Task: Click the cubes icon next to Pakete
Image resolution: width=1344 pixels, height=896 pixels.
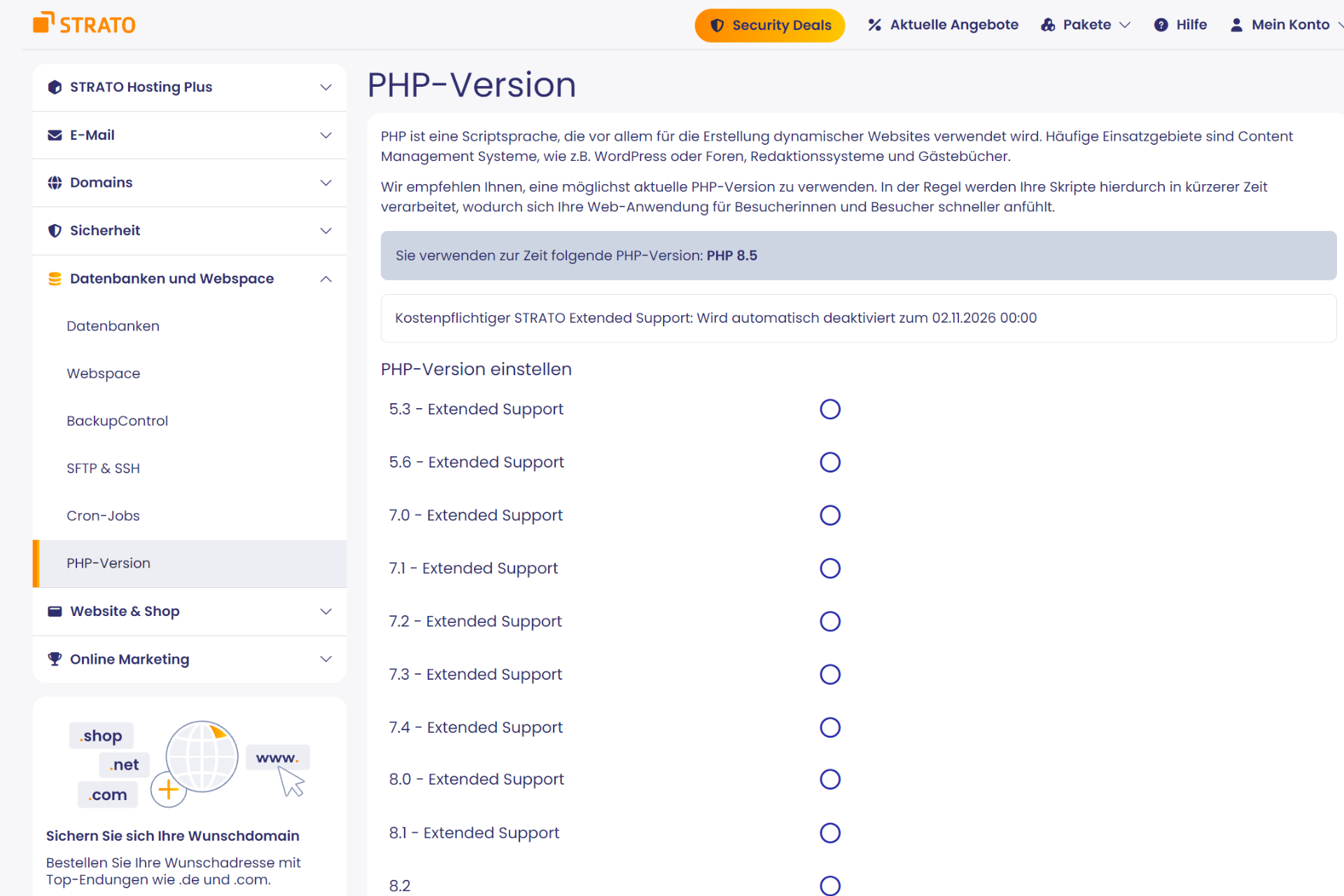Action: [x=1048, y=24]
